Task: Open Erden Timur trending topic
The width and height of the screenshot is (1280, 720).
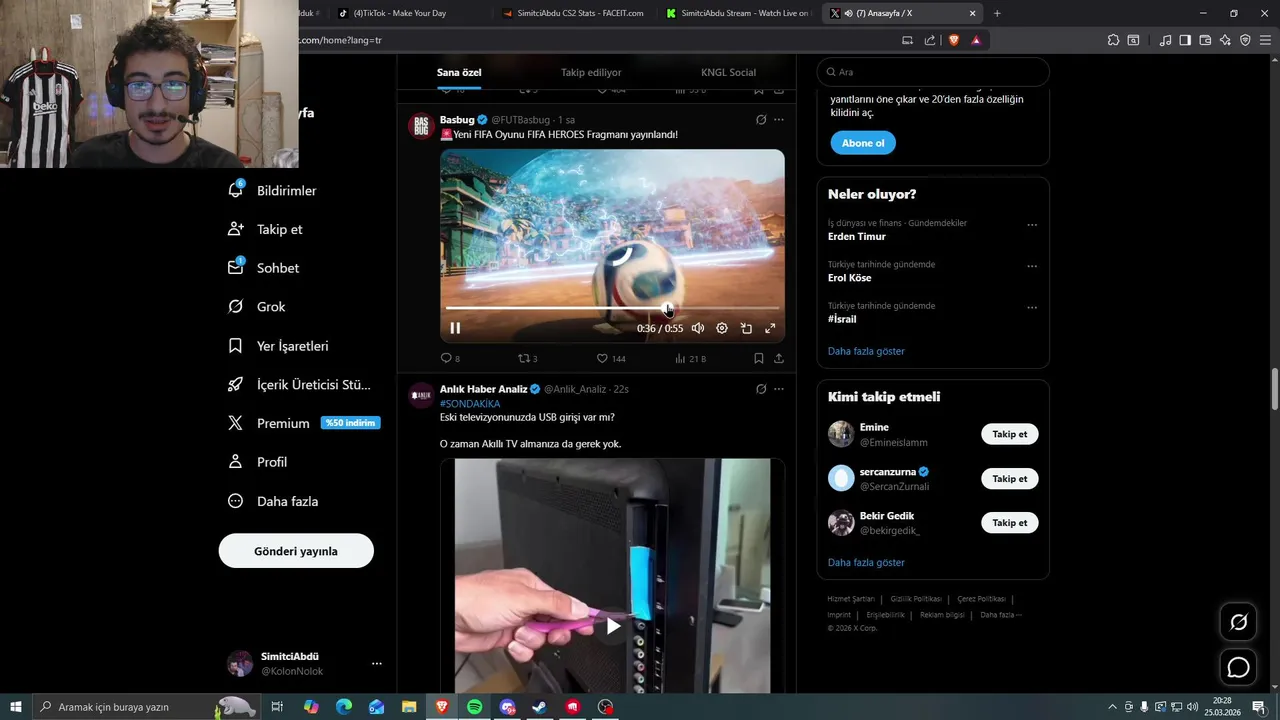Action: (857, 237)
